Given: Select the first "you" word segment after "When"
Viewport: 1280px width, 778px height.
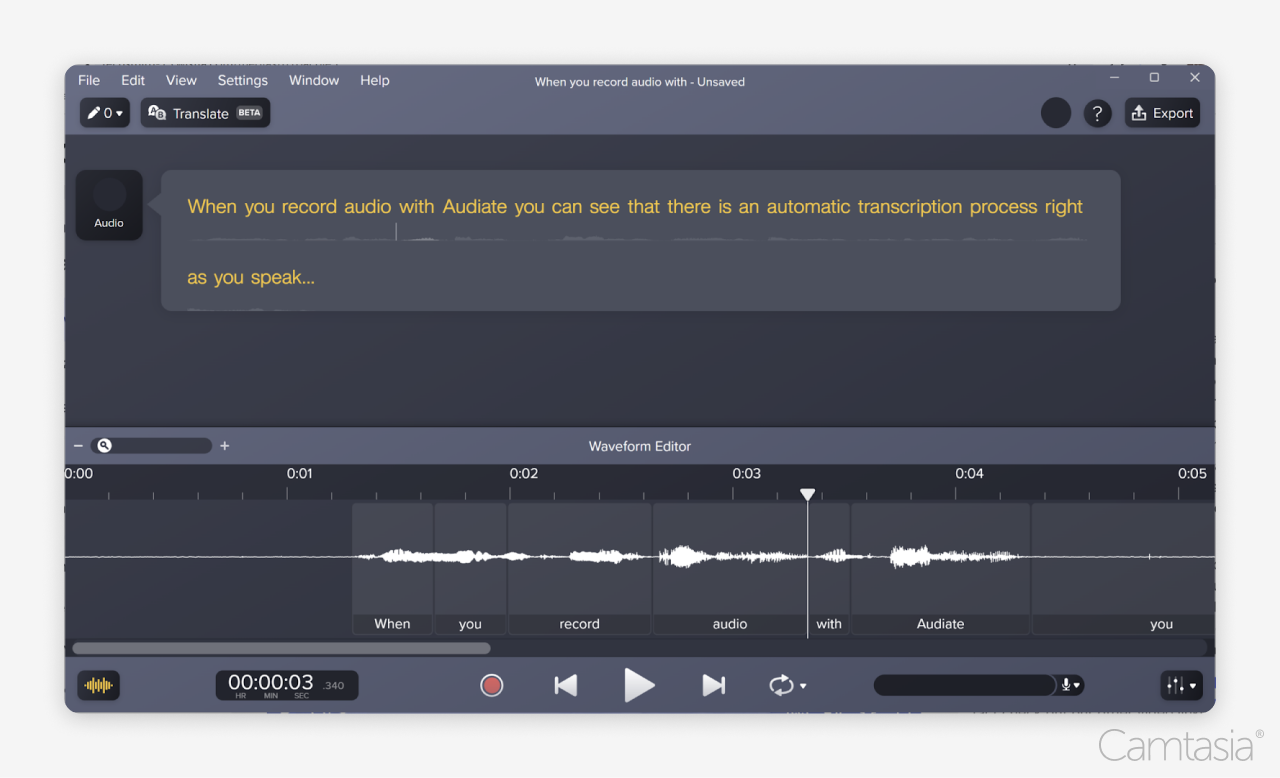Looking at the screenshot, I should (x=470, y=568).
